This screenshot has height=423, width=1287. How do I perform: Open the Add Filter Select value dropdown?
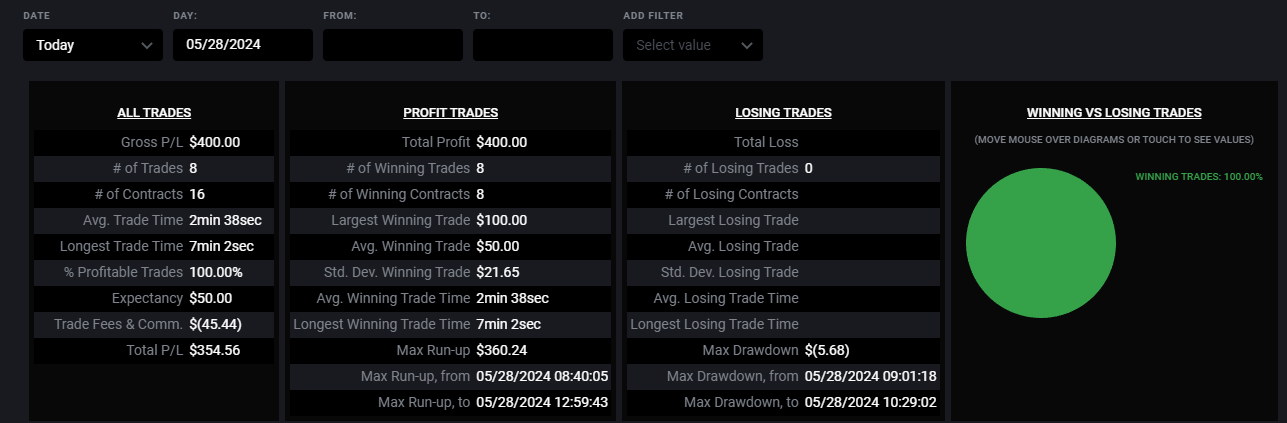coord(693,45)
